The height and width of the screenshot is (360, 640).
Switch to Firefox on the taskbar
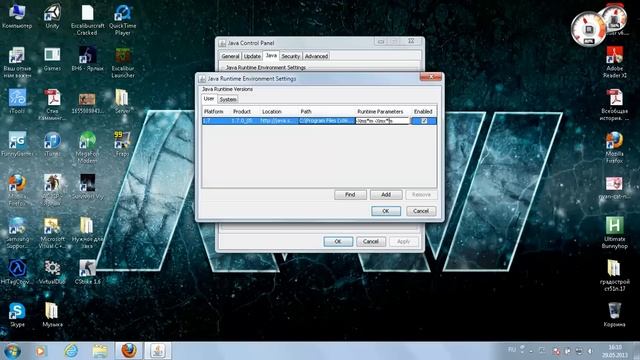coord(129,351)
